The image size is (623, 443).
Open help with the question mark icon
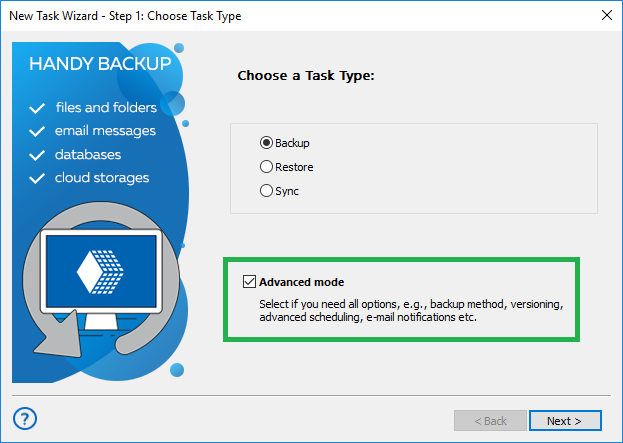point(27,418)
